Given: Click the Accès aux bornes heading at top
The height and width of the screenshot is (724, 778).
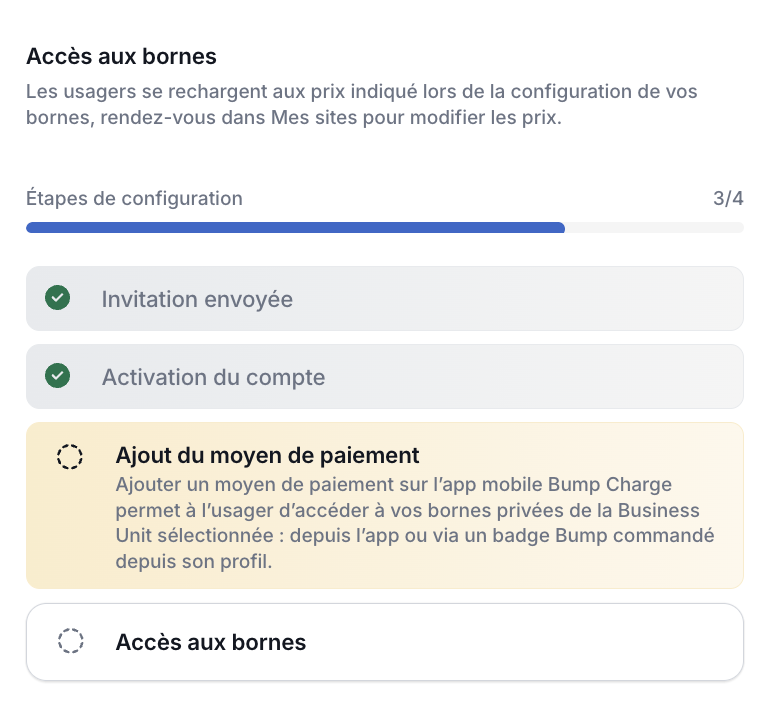Looking at the screenshot, I should point(121,56).
